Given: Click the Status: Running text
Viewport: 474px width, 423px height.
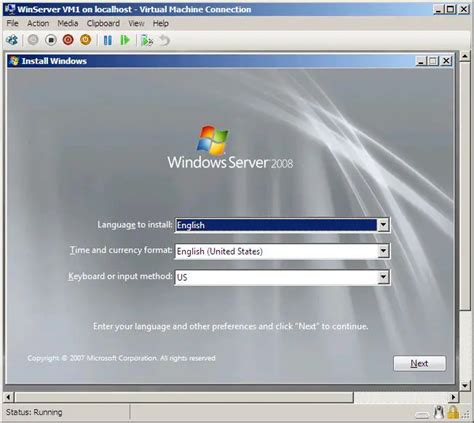Looking at the screenshot, I should (x=34, y=412).
